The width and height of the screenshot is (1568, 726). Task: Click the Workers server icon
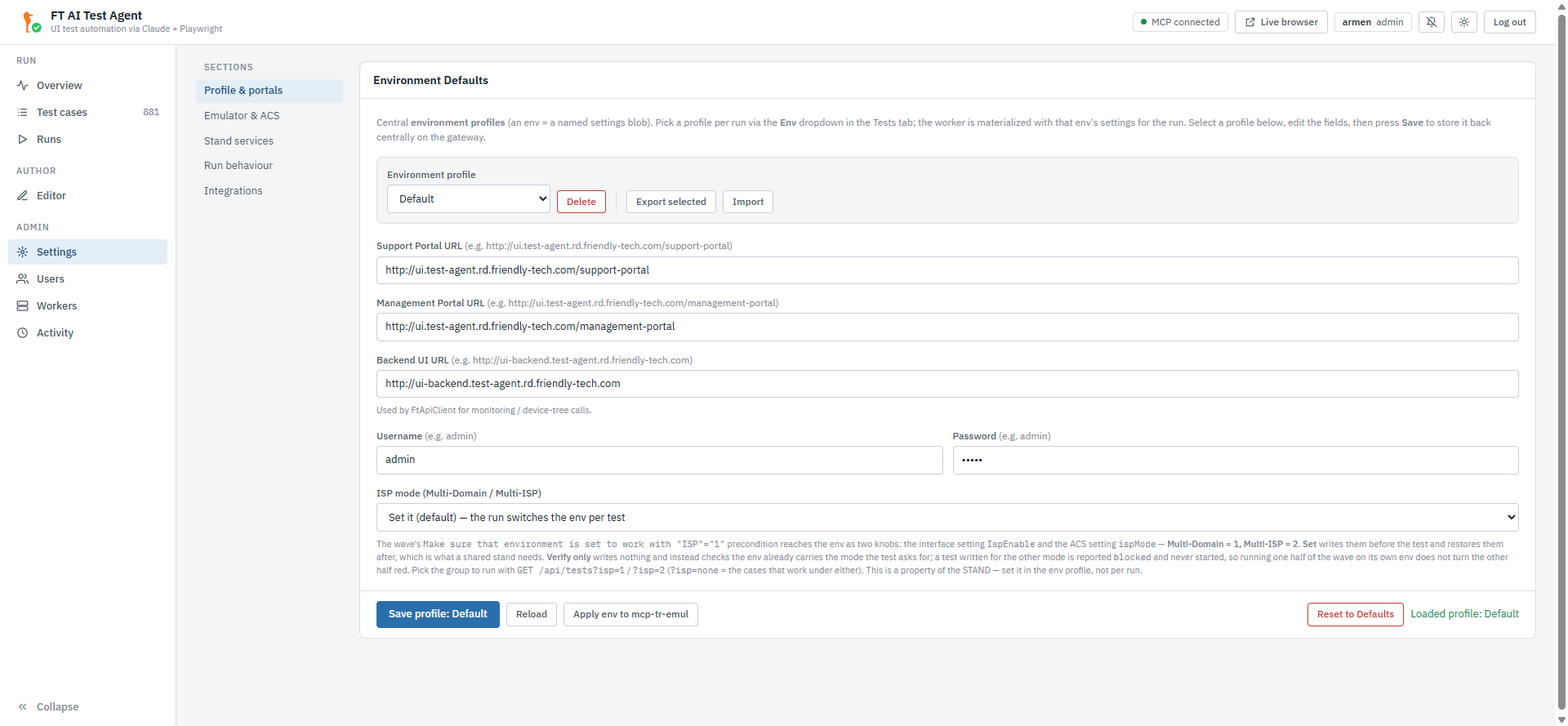[22, 306]
